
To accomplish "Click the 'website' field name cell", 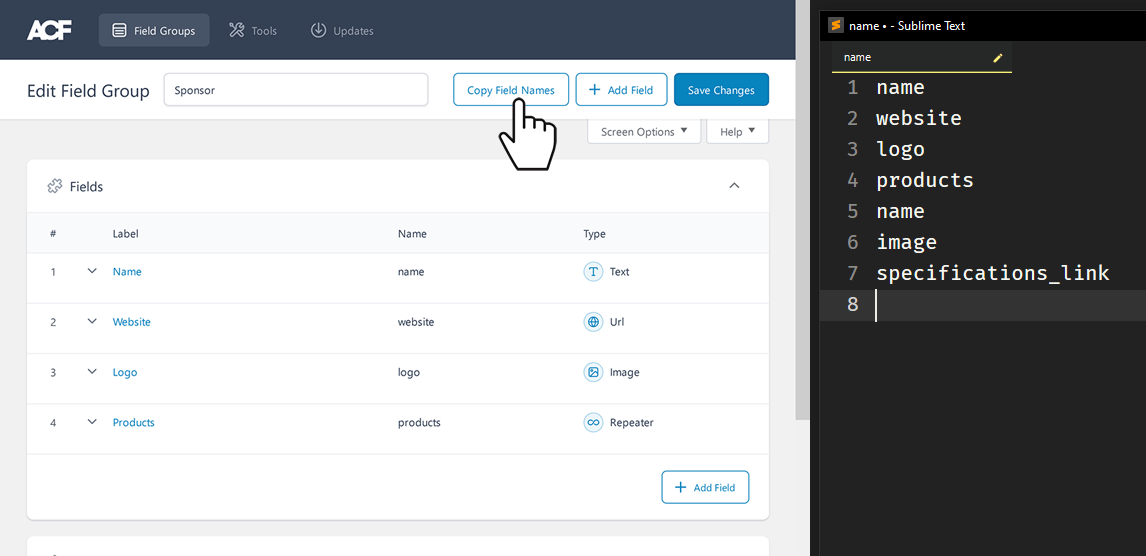I will 416,321.
